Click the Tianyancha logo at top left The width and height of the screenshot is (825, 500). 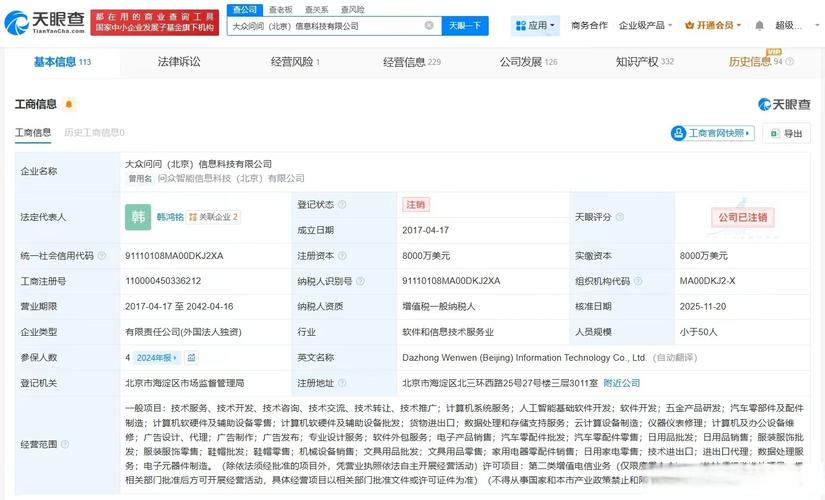coord(45,22)
